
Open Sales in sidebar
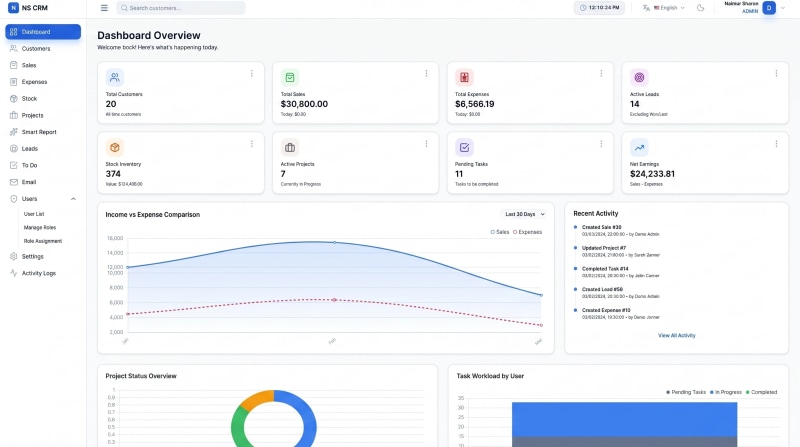tap(43, 65)
